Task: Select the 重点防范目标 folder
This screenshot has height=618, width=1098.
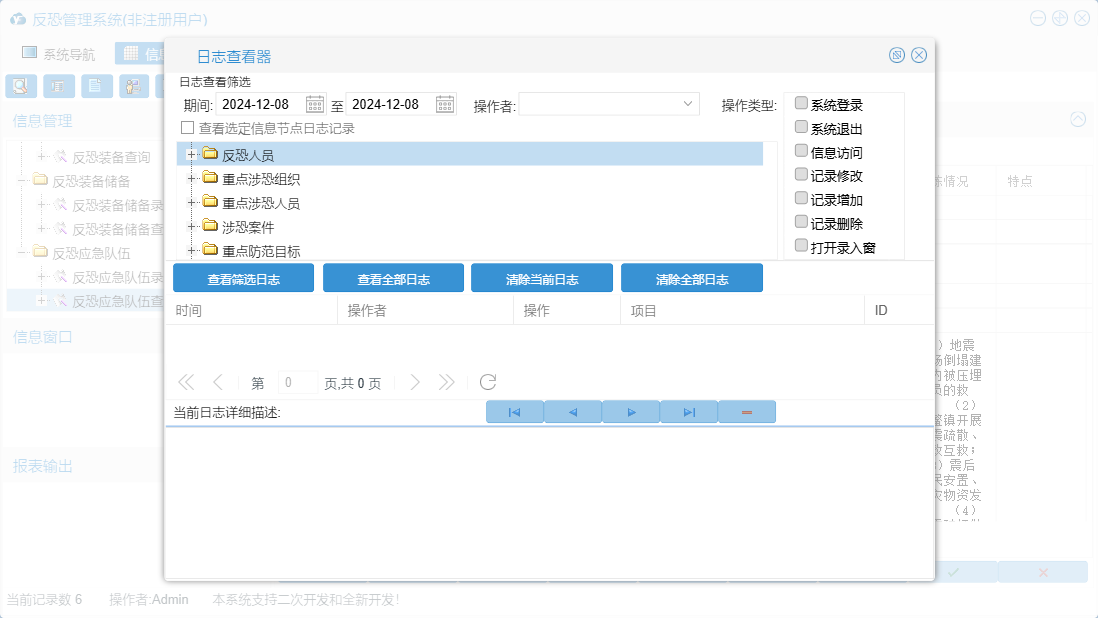Action: [260, 251]
